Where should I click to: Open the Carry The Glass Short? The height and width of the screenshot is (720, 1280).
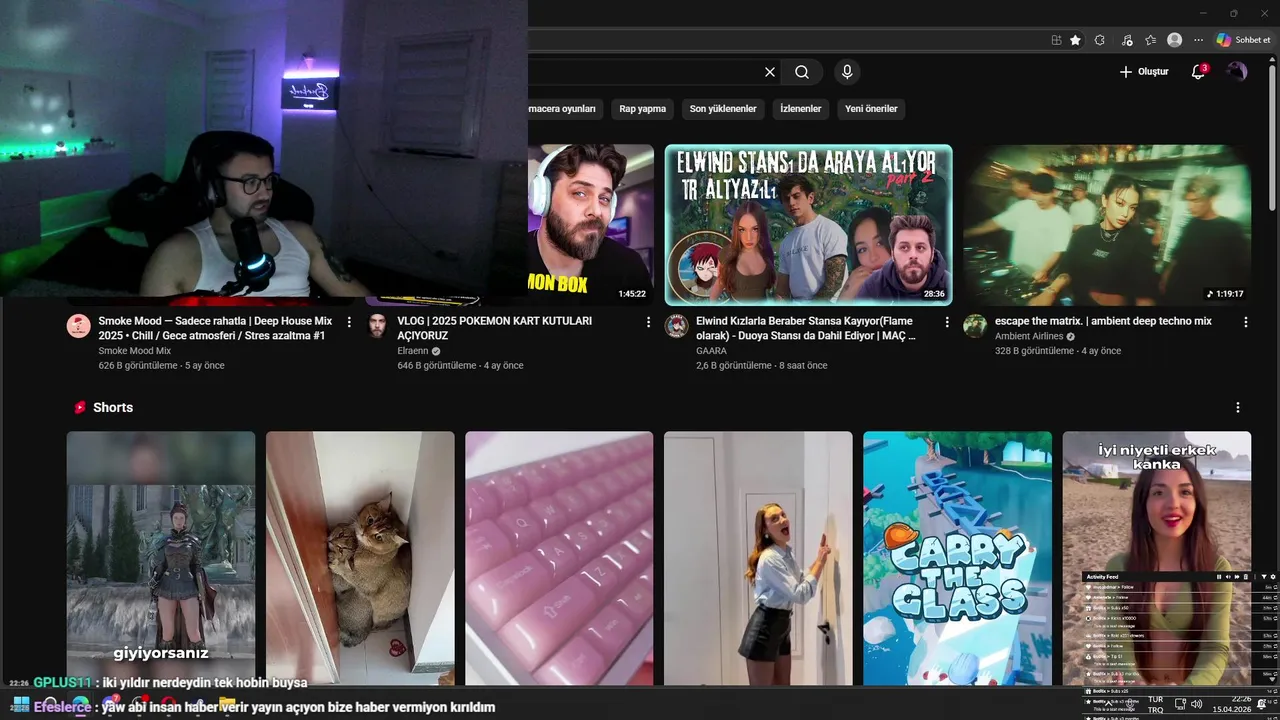pyautogui.click(x=957, y=558)
